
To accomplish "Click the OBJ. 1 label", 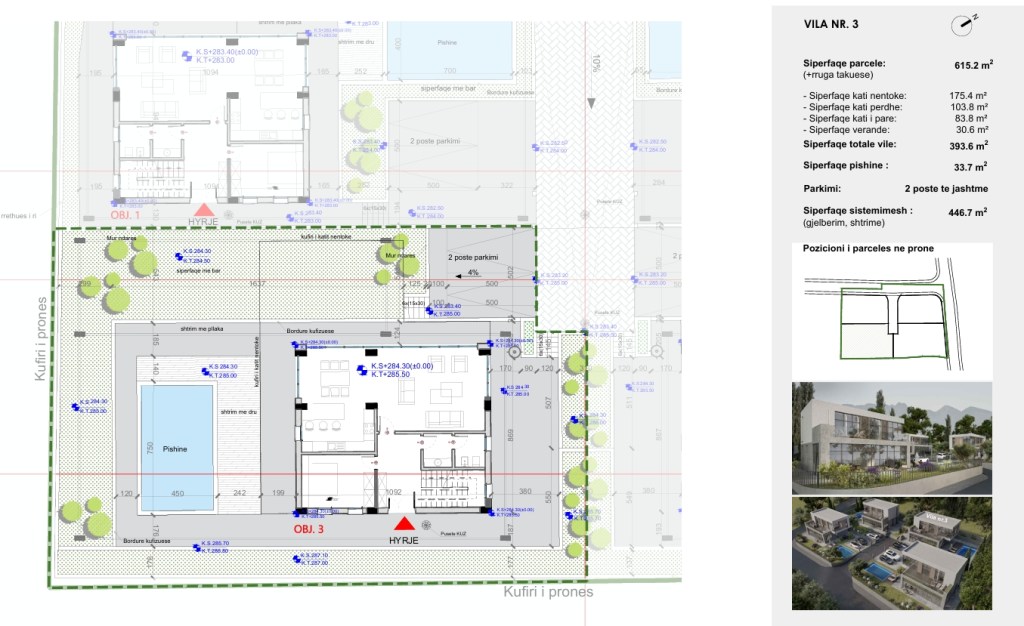I will click(126, 214).
